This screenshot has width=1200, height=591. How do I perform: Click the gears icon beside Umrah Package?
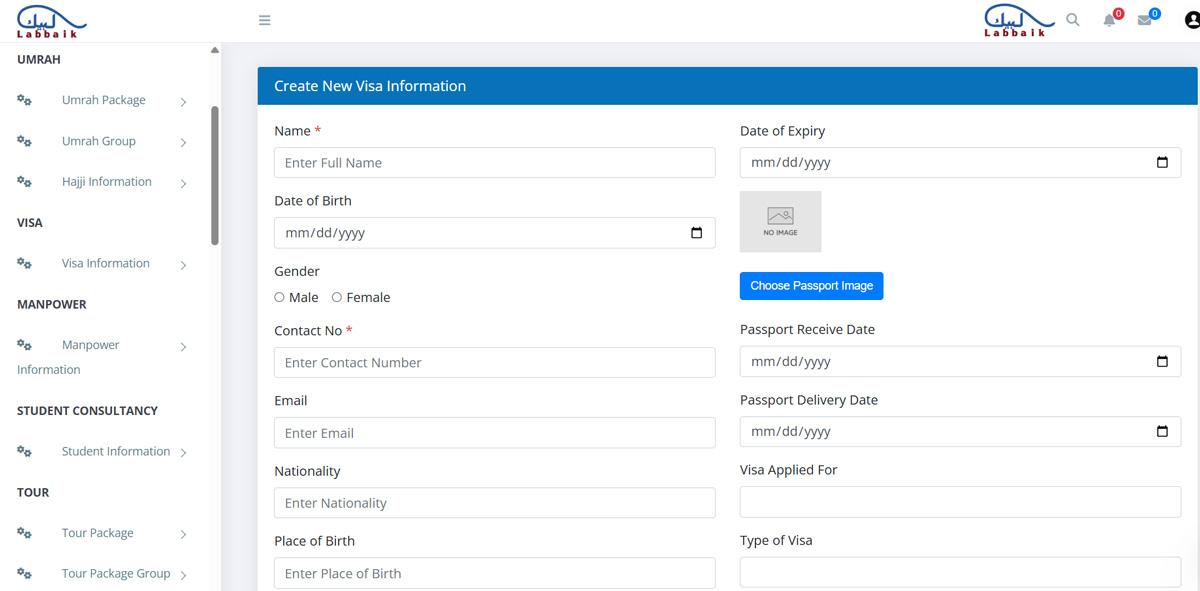pos(25,100)
